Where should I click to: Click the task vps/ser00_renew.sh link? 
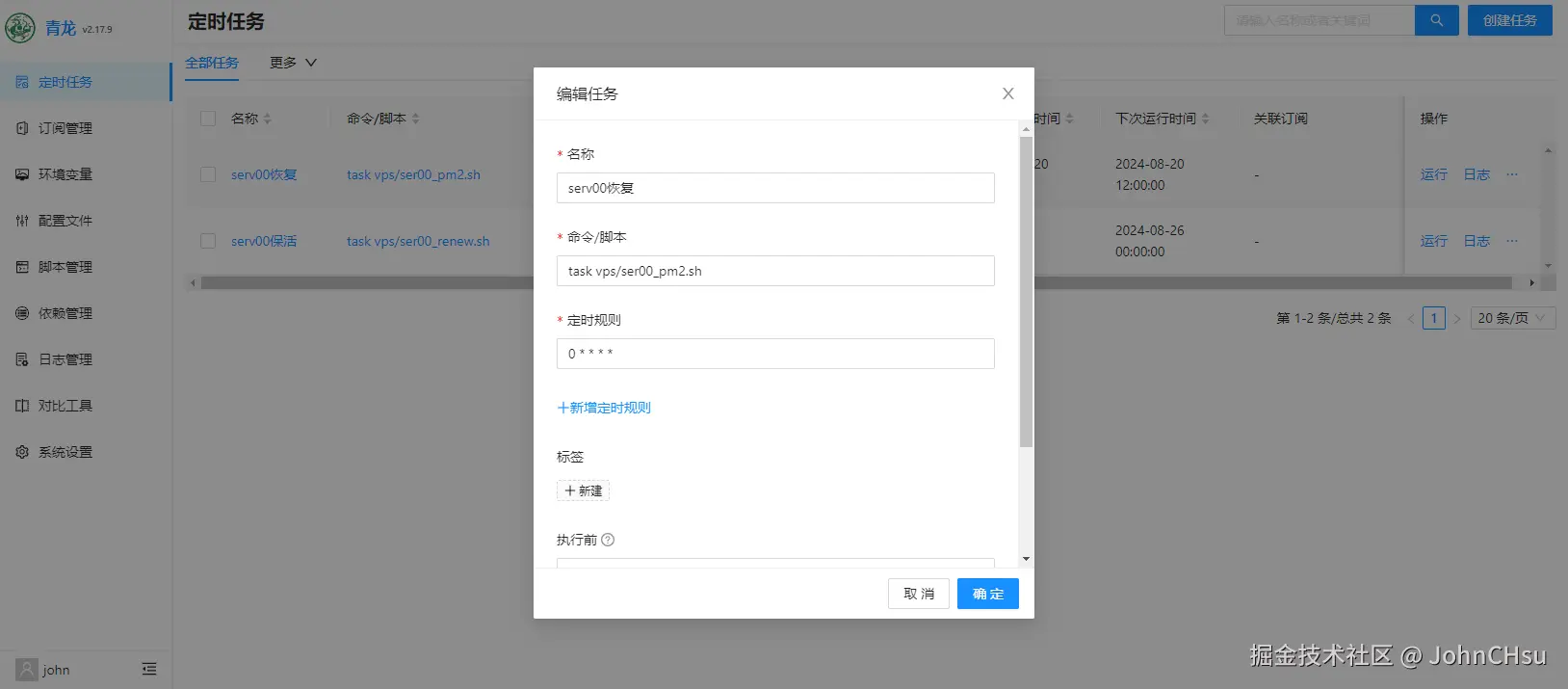coord(418,241)
